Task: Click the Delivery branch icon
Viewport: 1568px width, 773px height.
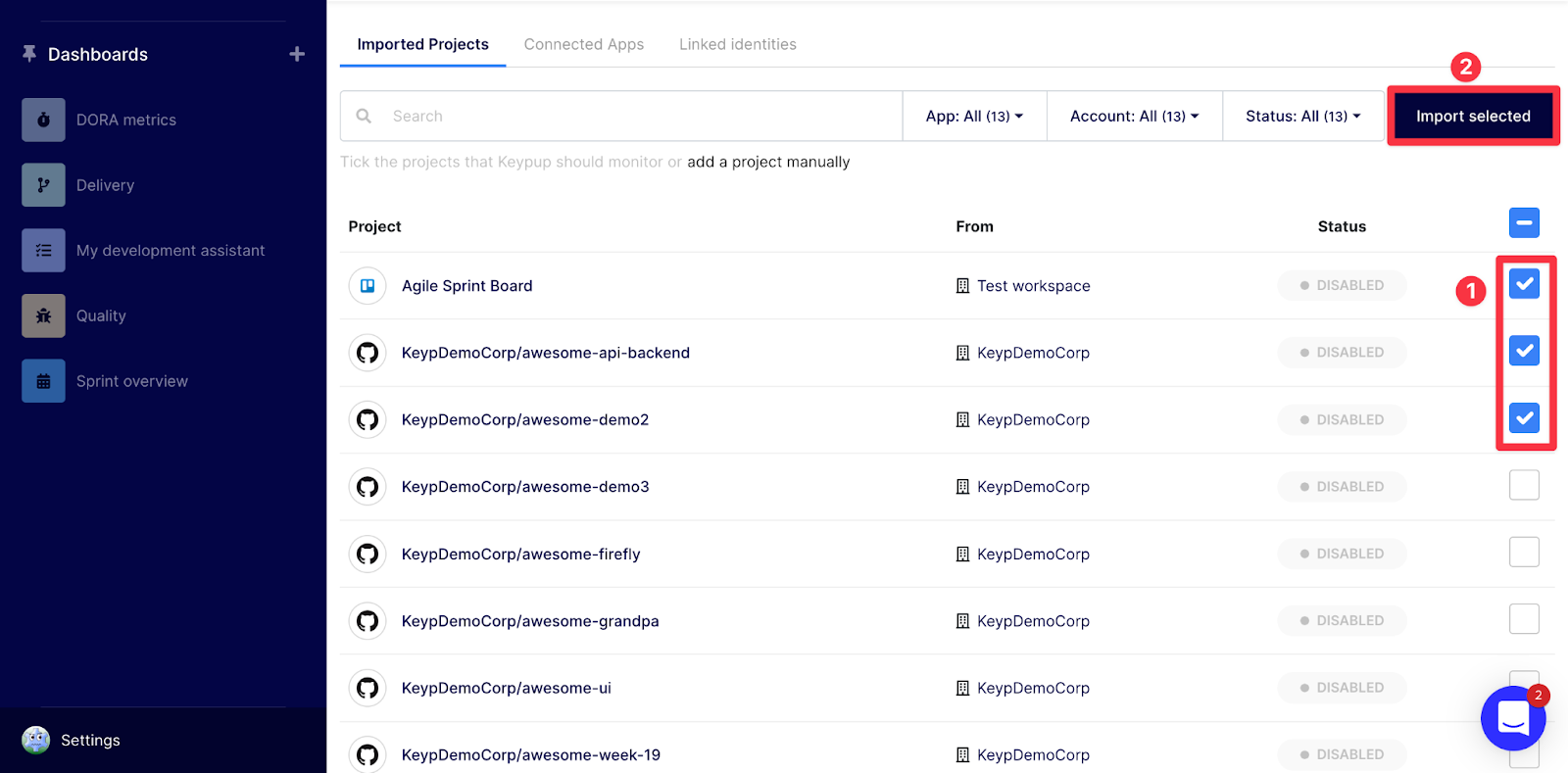Action: tap(43, 185)
